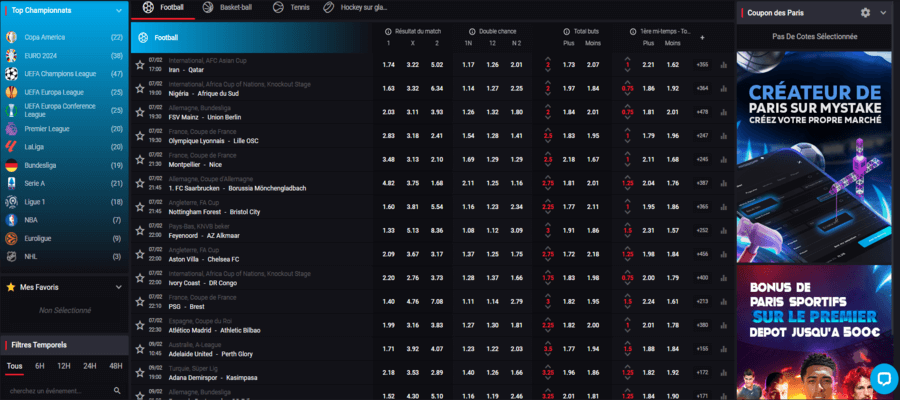Open stats icon for Aston Villa - Chelsea FC
900x400 pixels.
point(723,254)
